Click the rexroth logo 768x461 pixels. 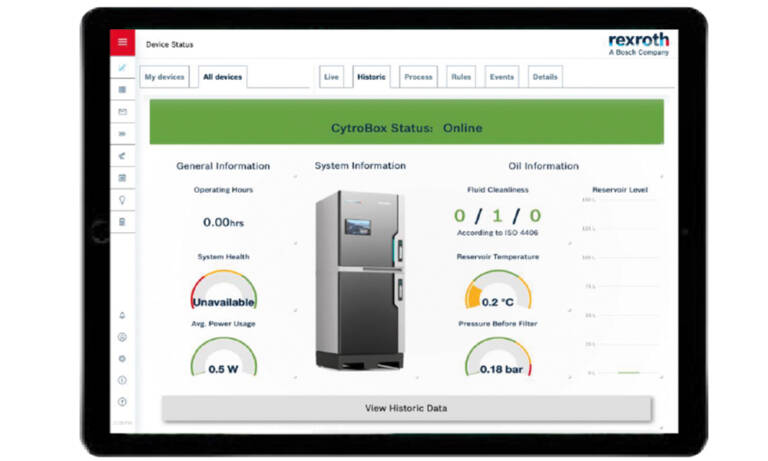[x=639, y=44]
